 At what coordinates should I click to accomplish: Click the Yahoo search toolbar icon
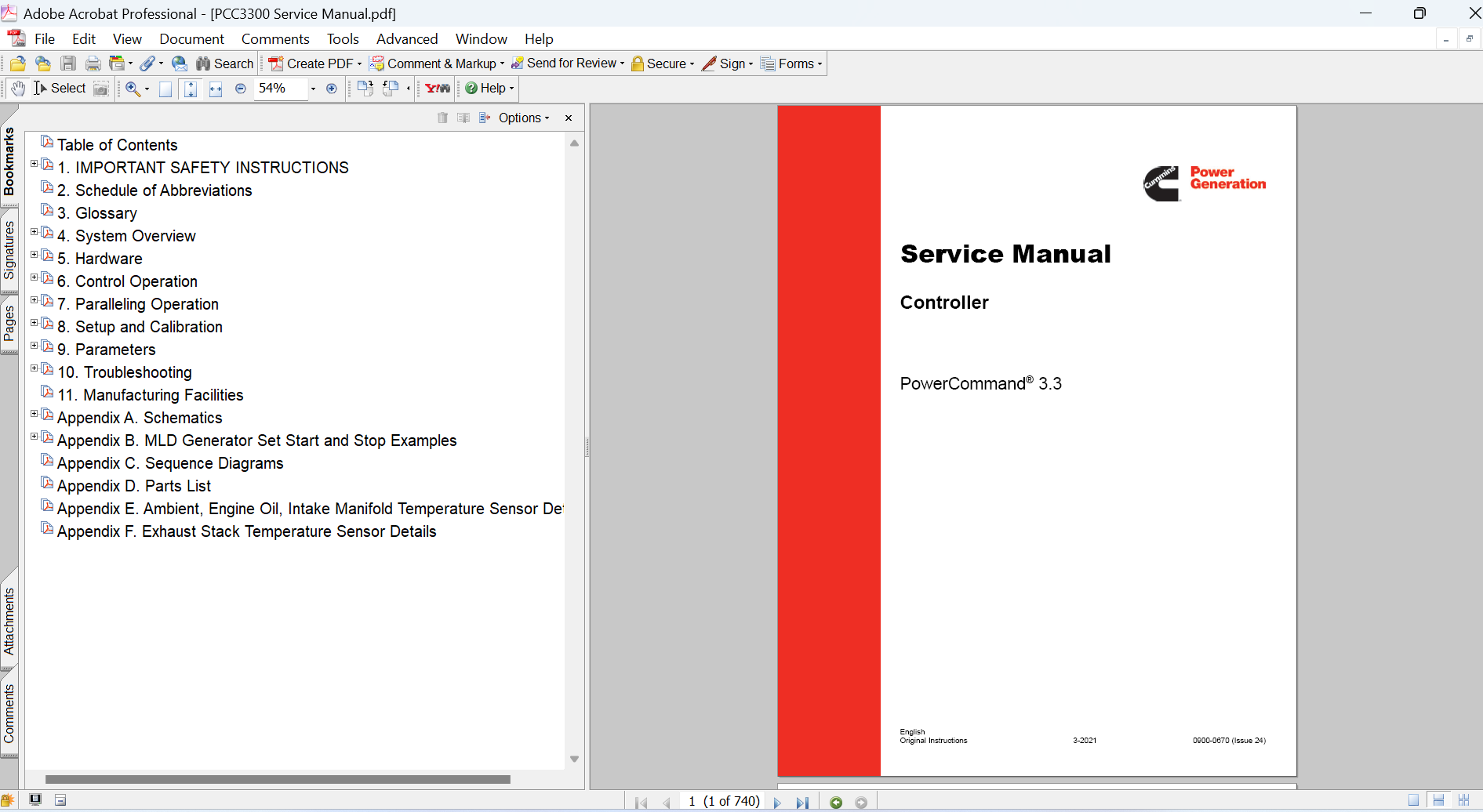coord(438,89)
